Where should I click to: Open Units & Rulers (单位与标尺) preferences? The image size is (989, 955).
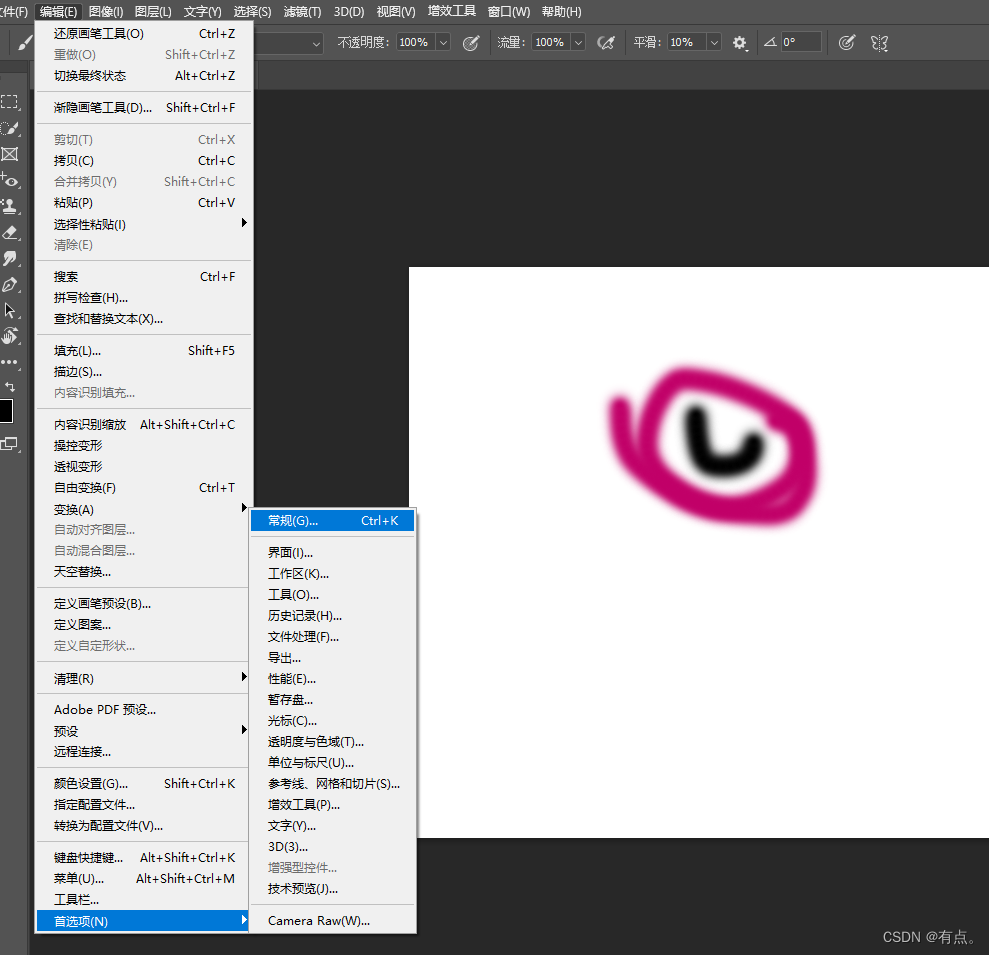click(x=332, y=763)
